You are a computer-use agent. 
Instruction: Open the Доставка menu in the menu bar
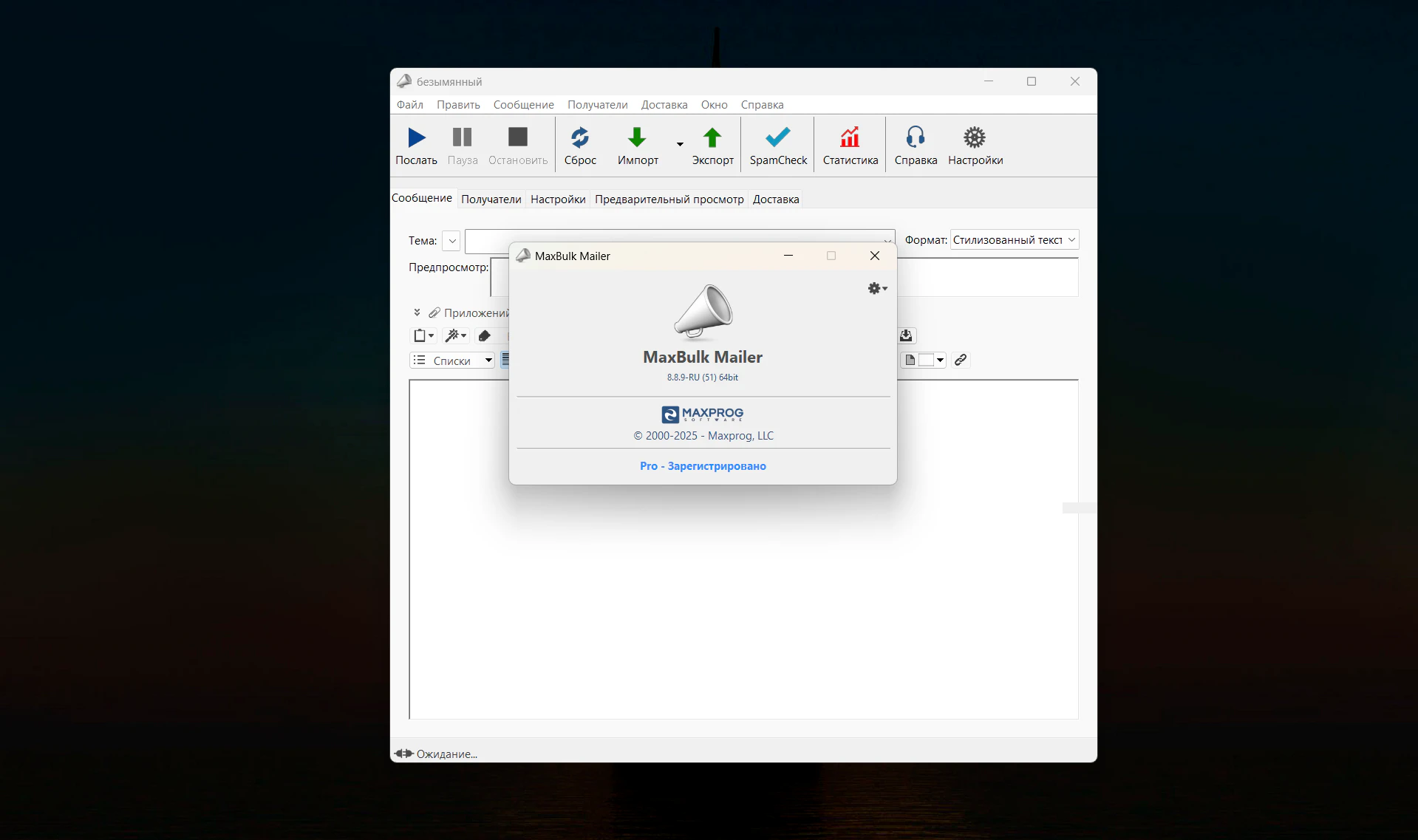click(664, 105)
